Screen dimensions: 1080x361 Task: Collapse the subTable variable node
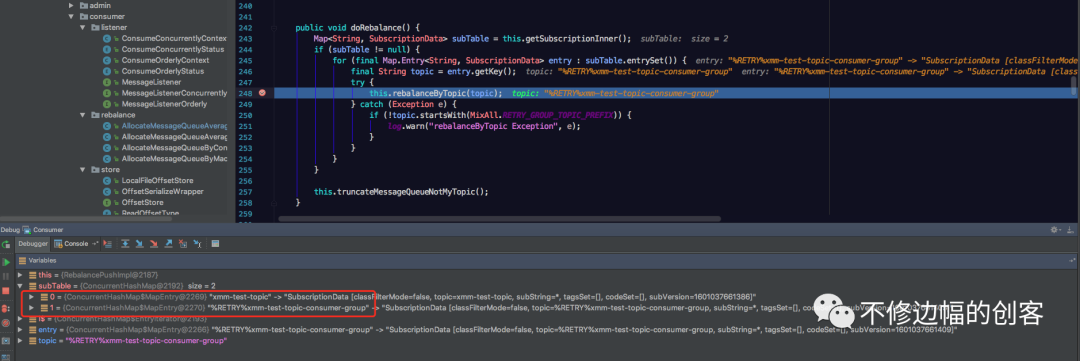[20, 285]
